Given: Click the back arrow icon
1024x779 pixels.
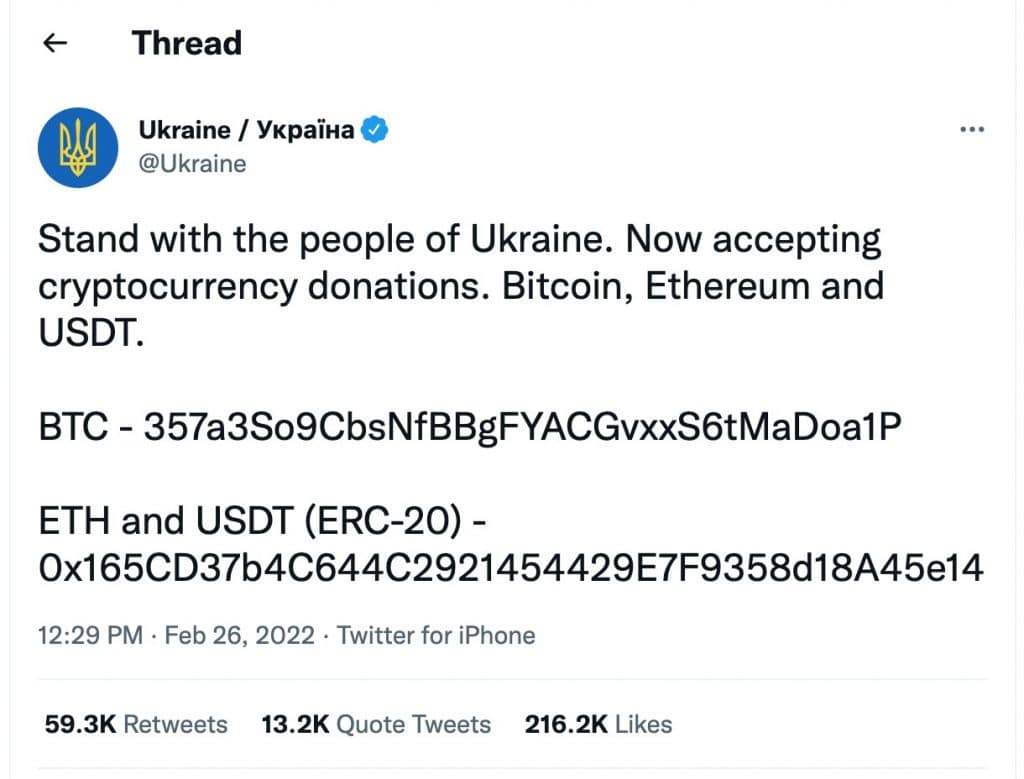Looking at the screenshot, I should [x=55, y=43].
